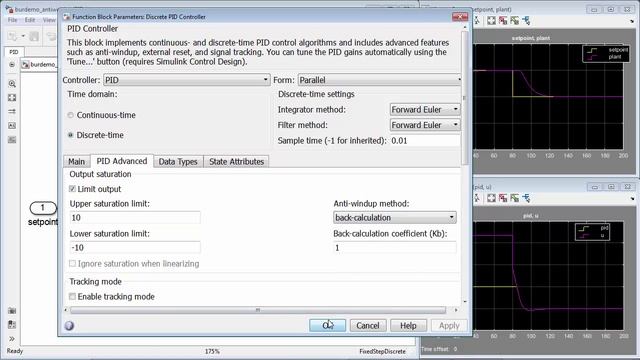
Task: Click the Sample time input field
Action: 425,140
